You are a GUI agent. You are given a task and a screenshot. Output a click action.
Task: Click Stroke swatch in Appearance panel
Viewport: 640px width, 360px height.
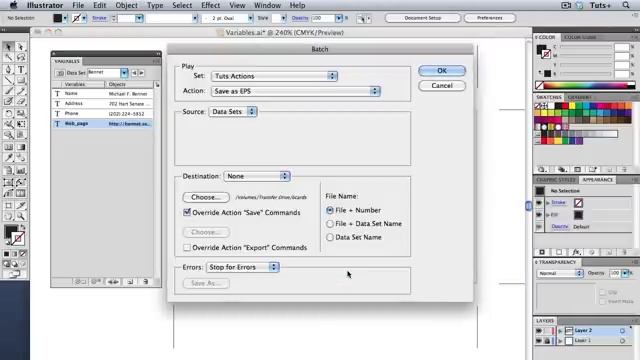(x=578, y=203)
